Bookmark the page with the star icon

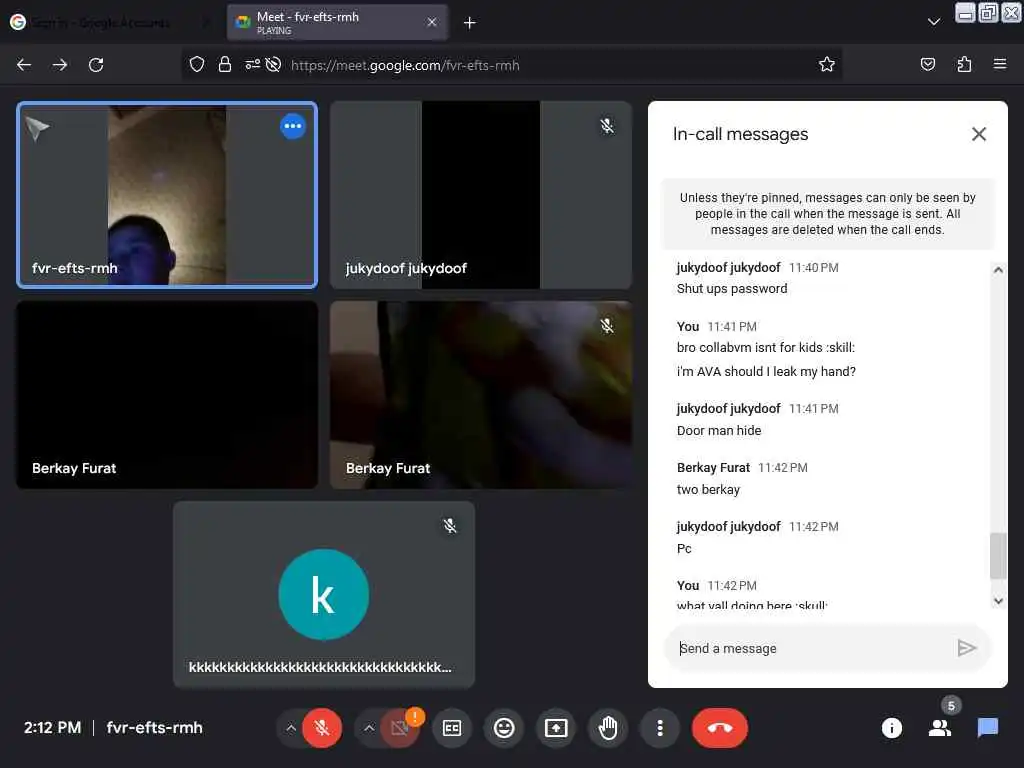point(827,64)
